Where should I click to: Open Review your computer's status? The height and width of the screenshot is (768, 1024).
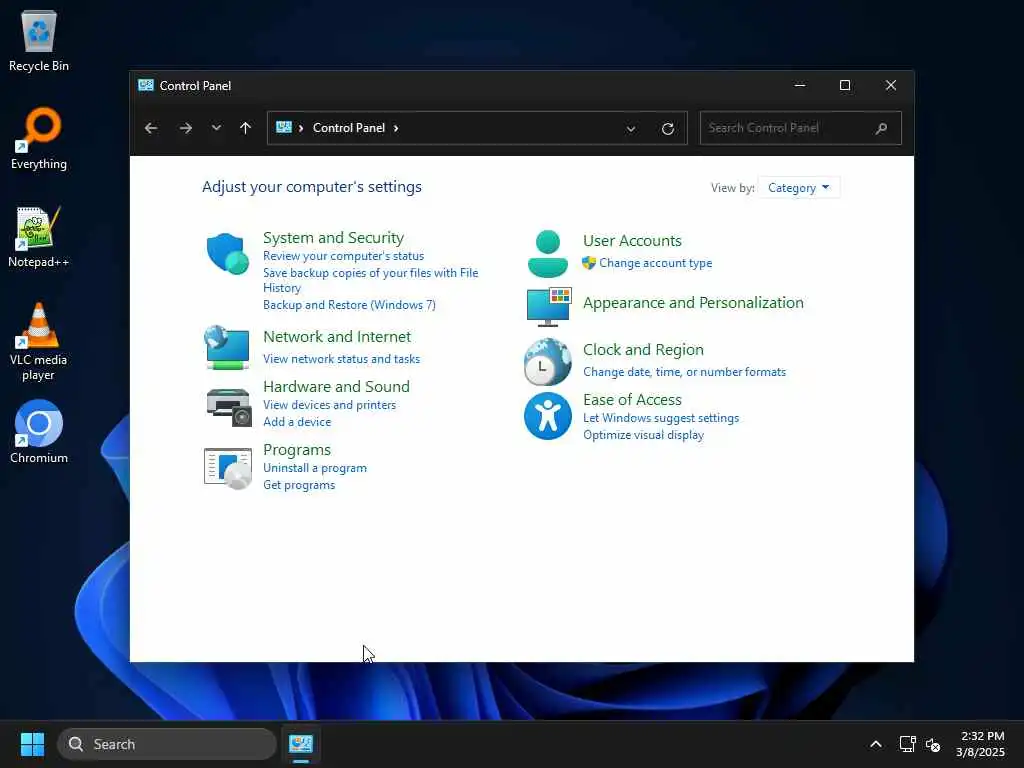[x=344, y=256]
